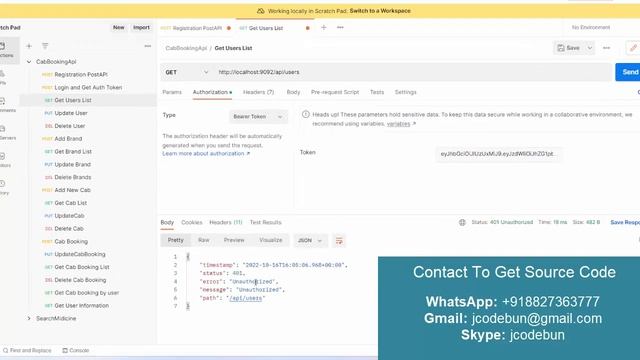Viewport: 640px width, 360px height.
Task: Click the Token input field
Action: point(498,154)
